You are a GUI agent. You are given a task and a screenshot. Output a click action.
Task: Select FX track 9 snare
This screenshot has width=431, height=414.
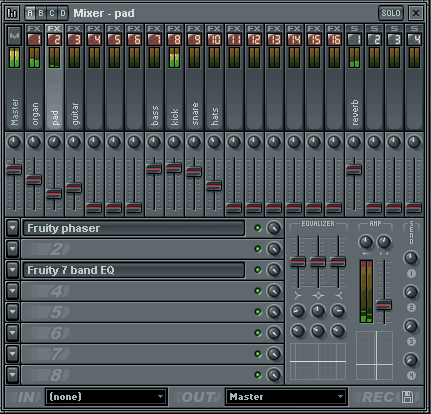click(194, 77)
